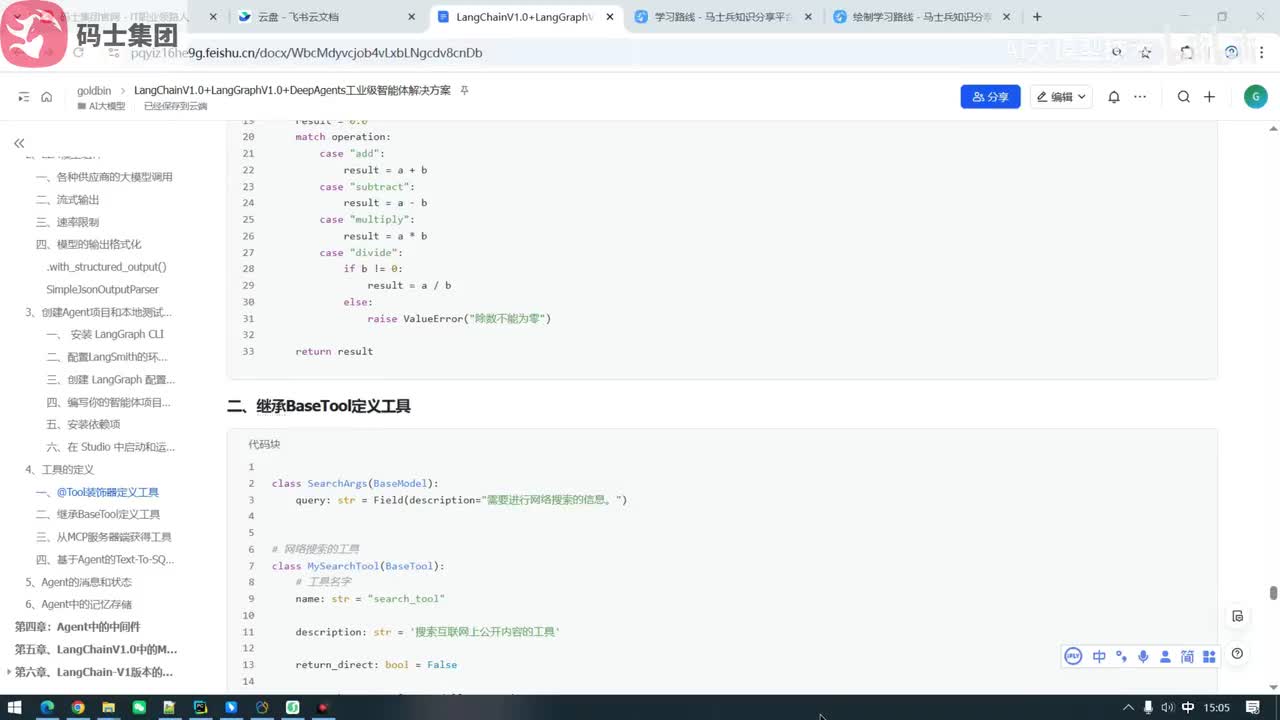Open Agent中的记忆存储 outline item

point(78,604)
